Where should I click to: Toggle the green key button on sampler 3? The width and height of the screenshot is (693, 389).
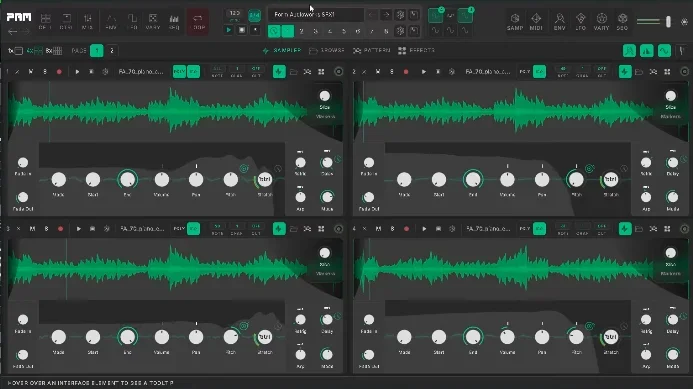point(193,229)
